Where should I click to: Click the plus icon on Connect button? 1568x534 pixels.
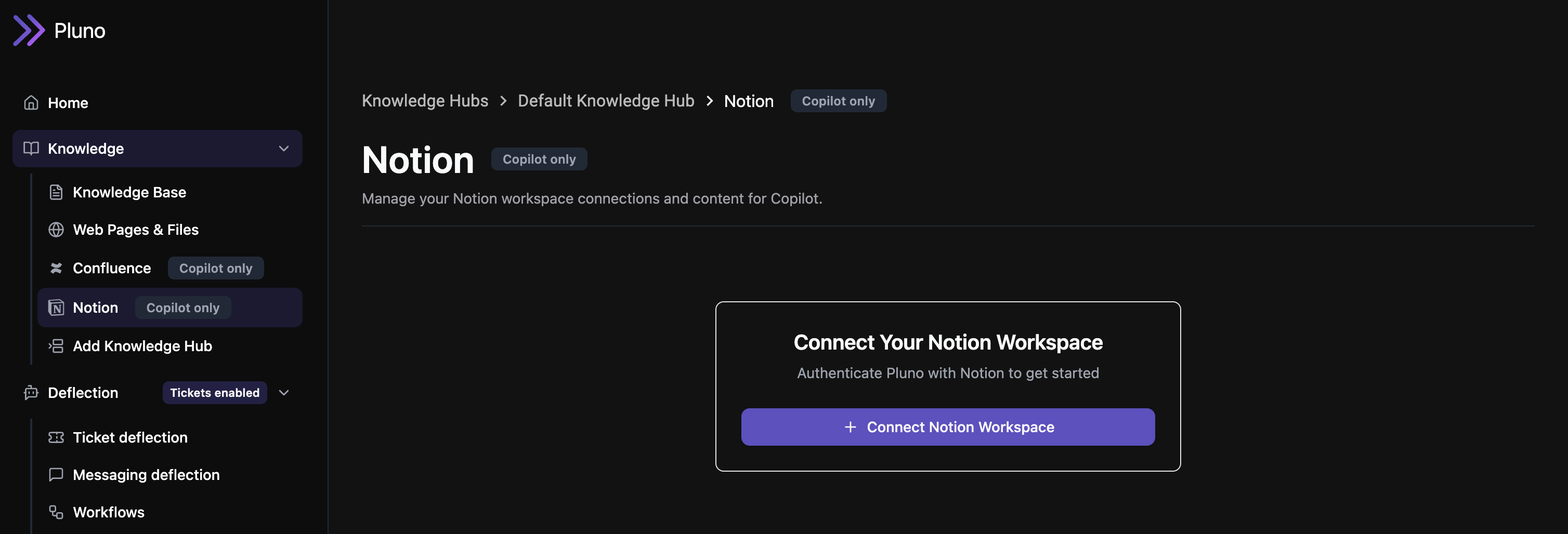click(x=851, y=427)
